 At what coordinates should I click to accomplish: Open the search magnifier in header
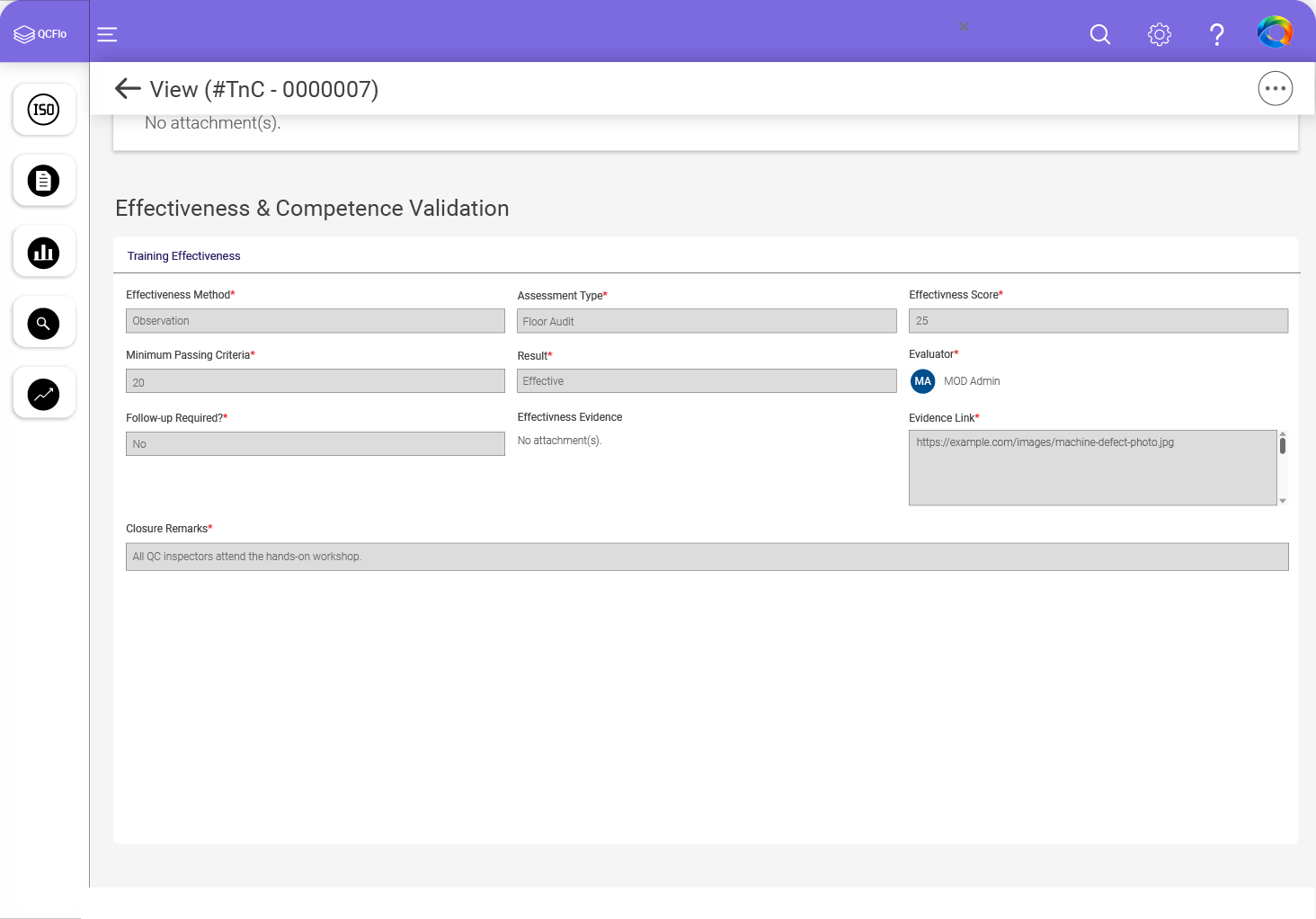[1100, 34]
